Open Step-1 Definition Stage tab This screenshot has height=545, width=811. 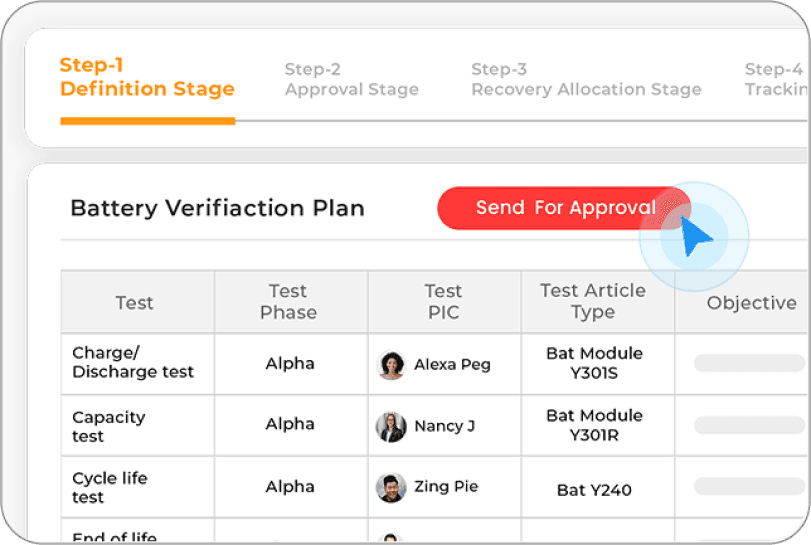tap(147, 78)
